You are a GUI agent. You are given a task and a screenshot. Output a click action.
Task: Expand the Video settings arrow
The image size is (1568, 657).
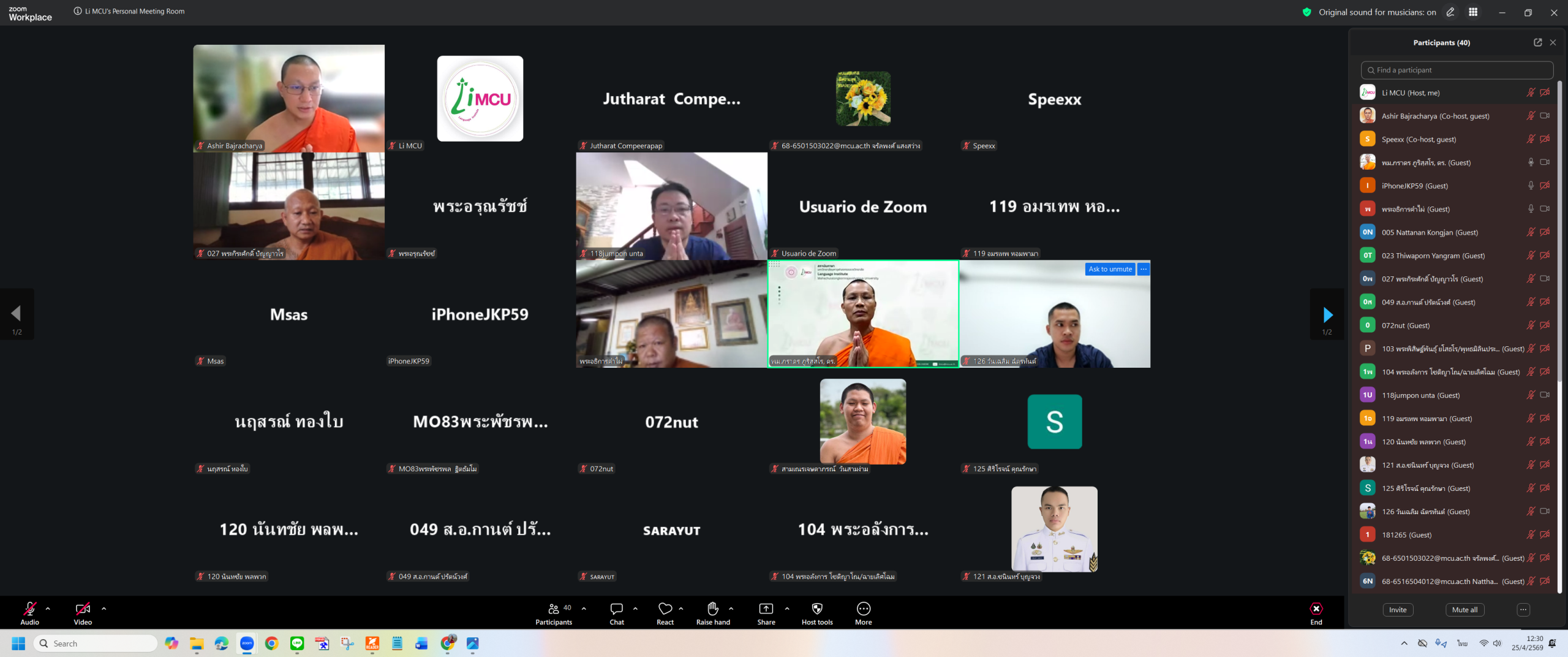(104, 609)
